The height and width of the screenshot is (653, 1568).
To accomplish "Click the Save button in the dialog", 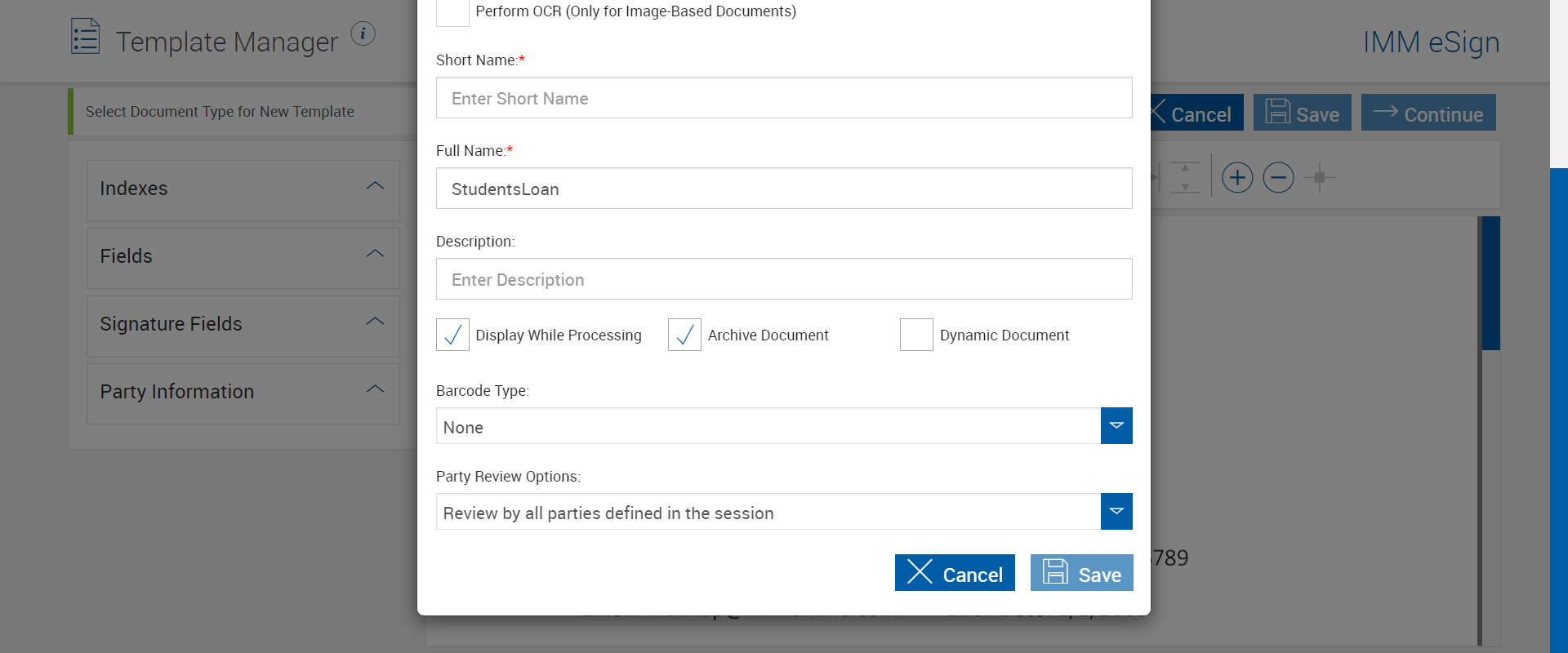I will [1081, 573].
